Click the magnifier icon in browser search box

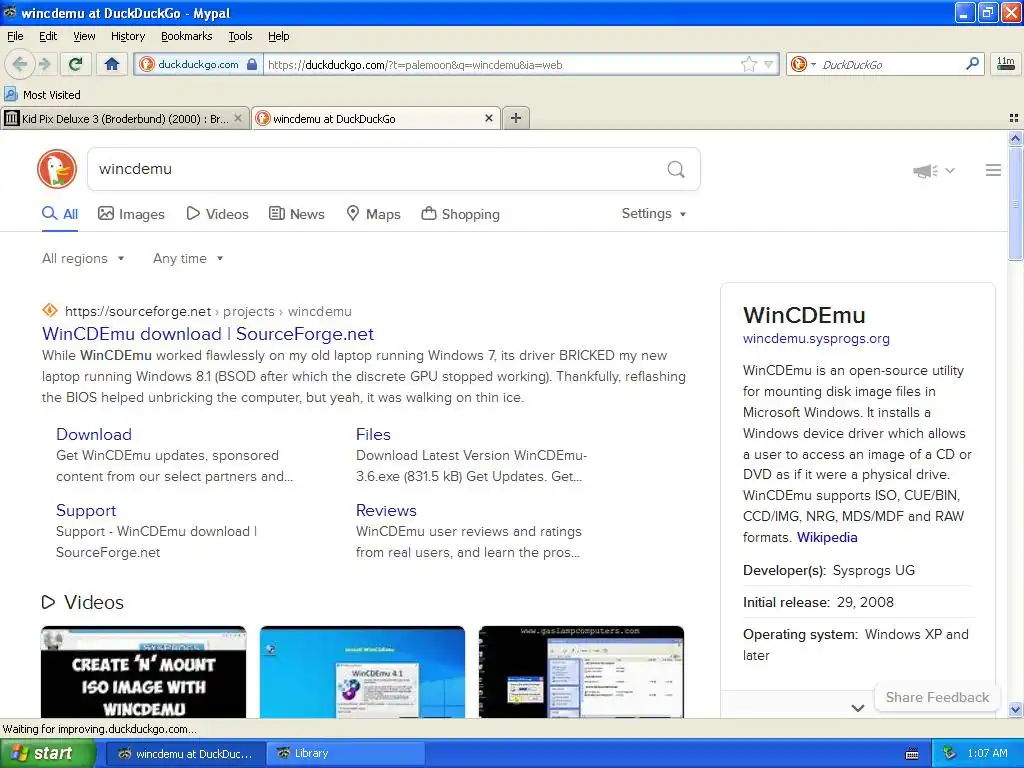(x=972, y=64)
